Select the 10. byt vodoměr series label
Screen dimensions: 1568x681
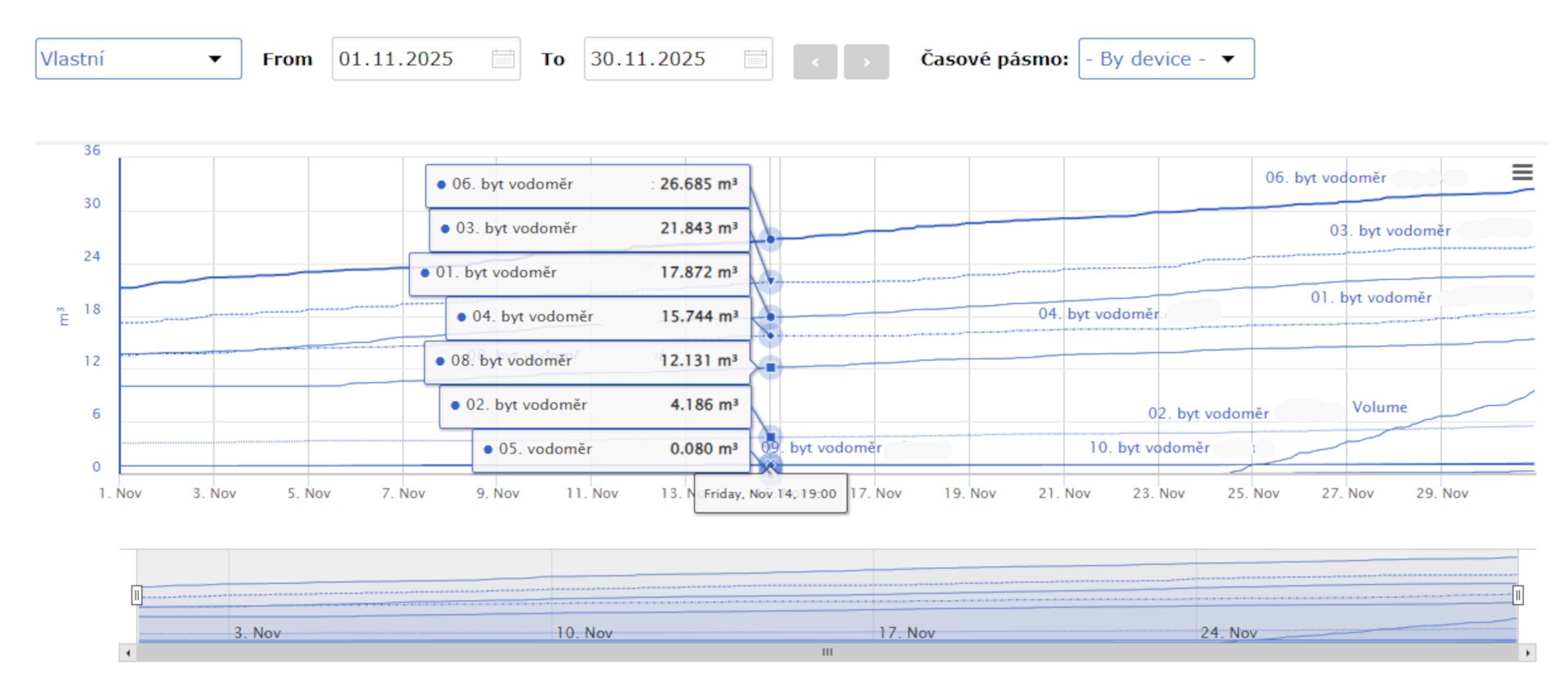coord(1149,447)
